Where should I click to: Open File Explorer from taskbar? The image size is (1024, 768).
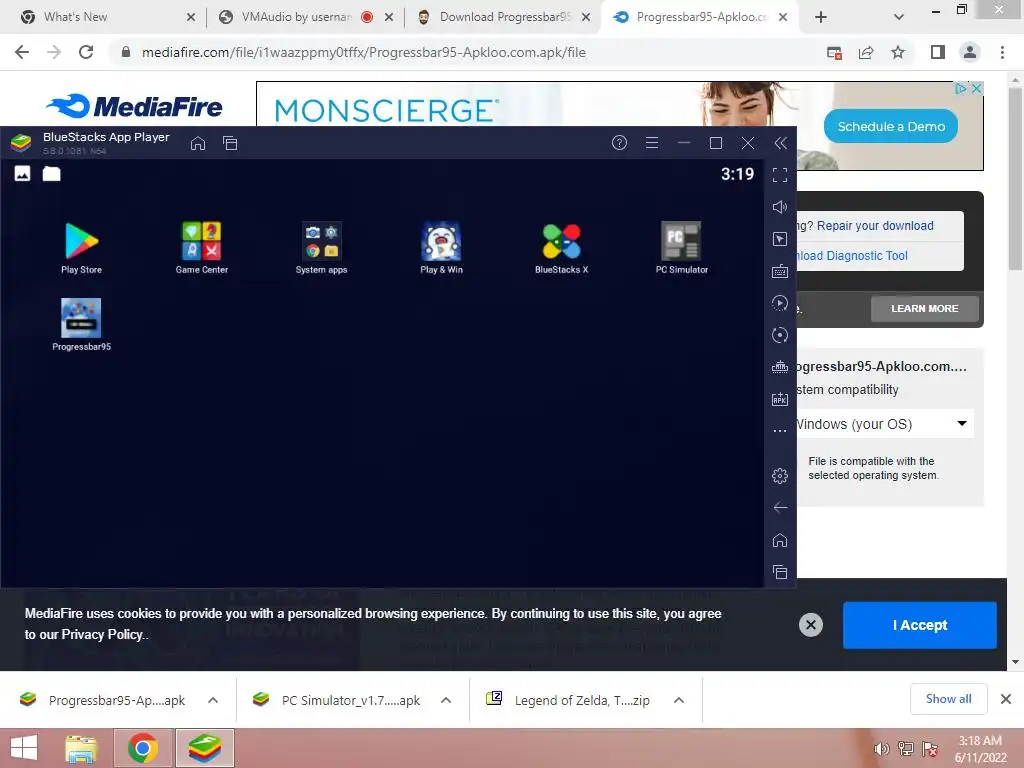click(81, 748)
